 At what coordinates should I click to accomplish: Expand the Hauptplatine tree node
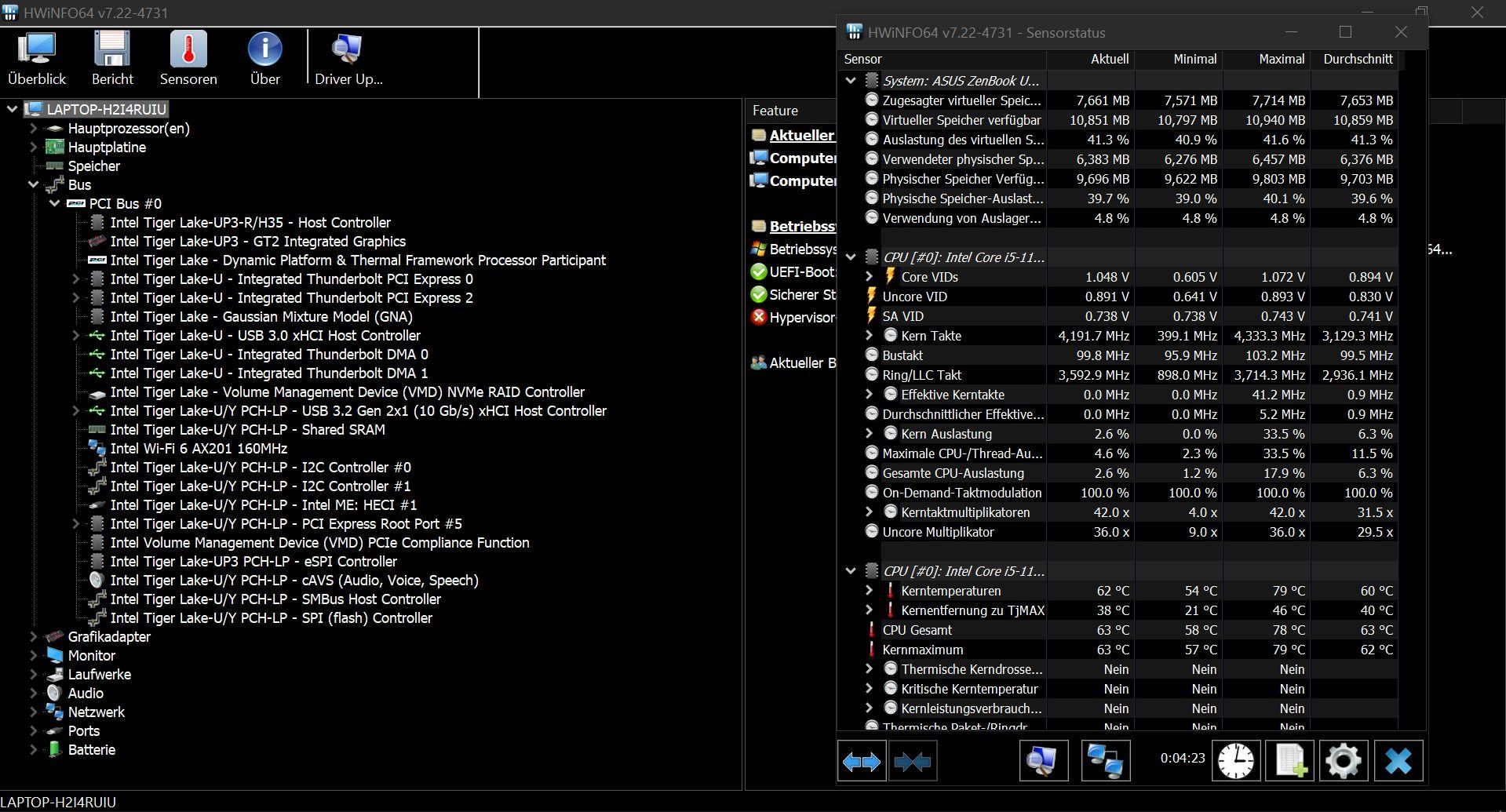33,147
